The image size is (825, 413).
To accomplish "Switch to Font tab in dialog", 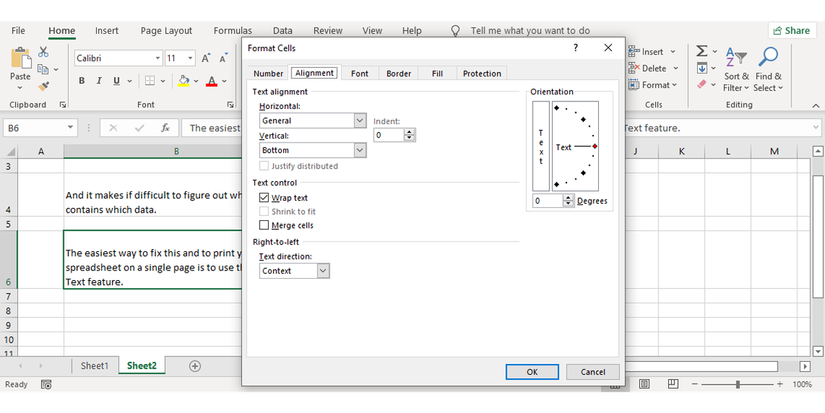I will pyautogui.click(x=360, y=74).
